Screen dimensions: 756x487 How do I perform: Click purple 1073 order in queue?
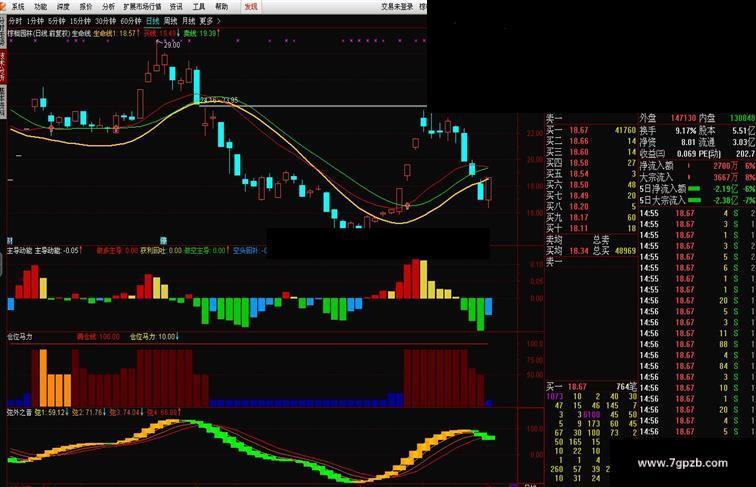554,396
